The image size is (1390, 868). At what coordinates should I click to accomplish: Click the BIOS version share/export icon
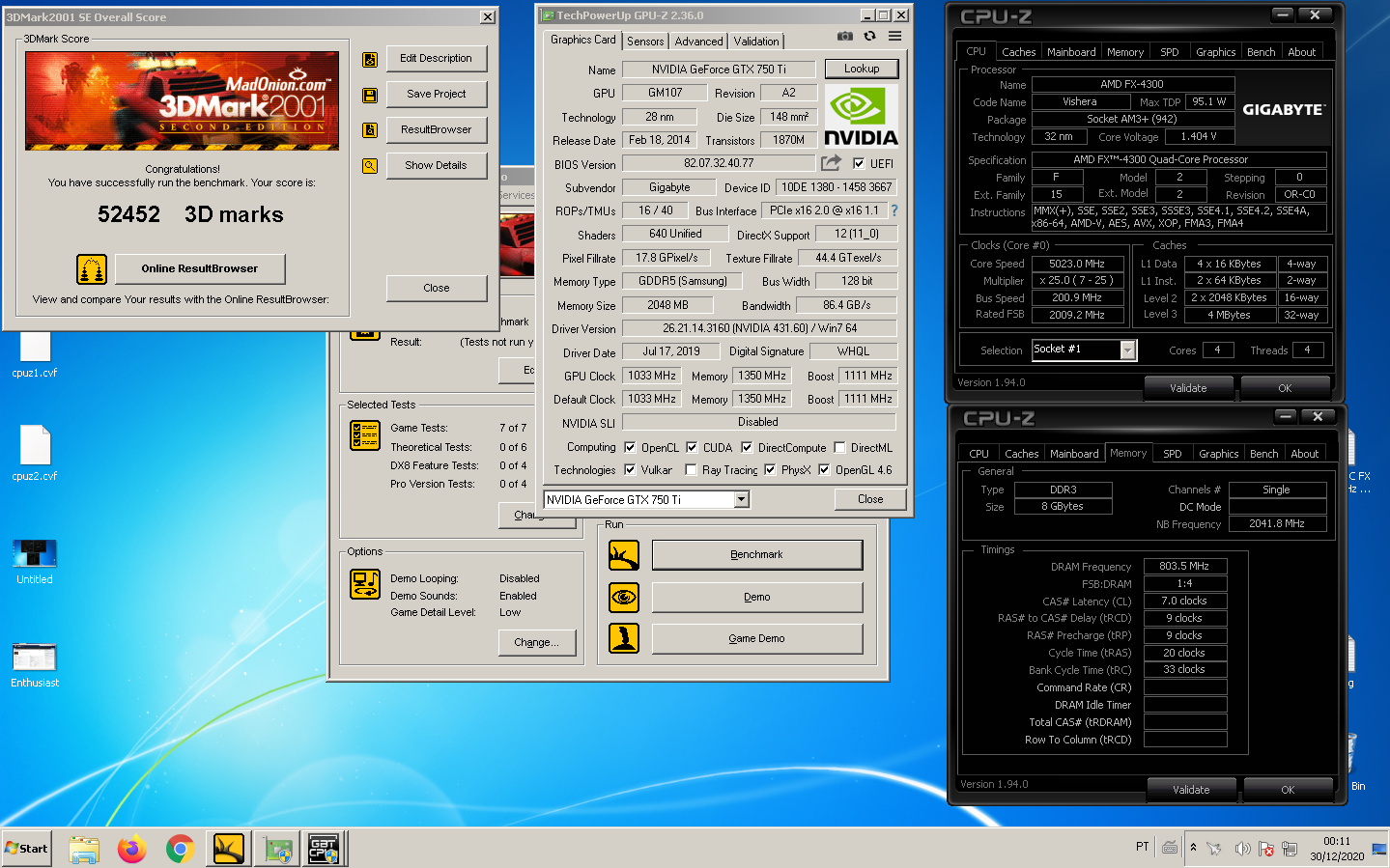(x=831, y=163)
